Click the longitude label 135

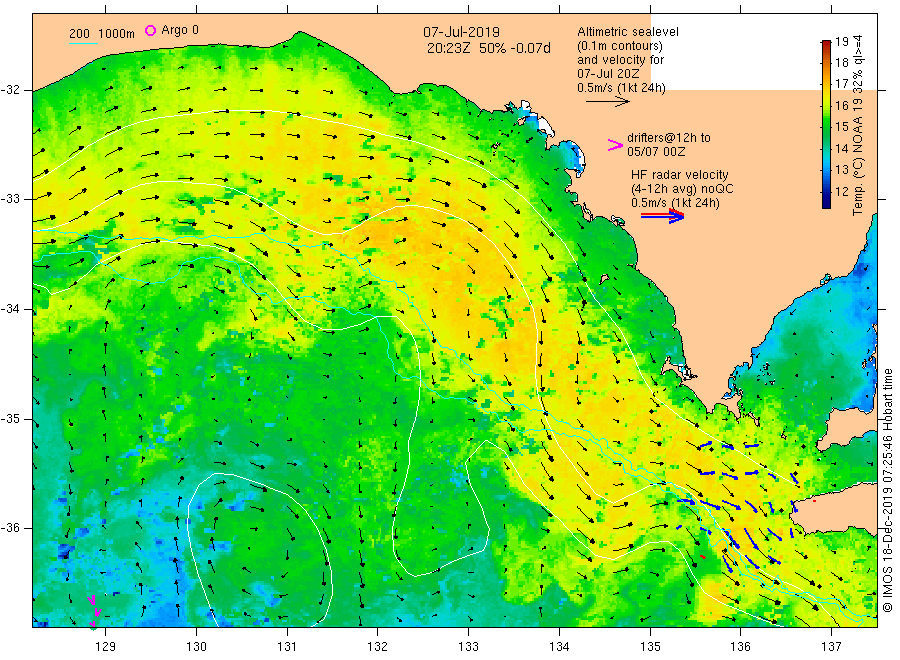click(650, 647)
